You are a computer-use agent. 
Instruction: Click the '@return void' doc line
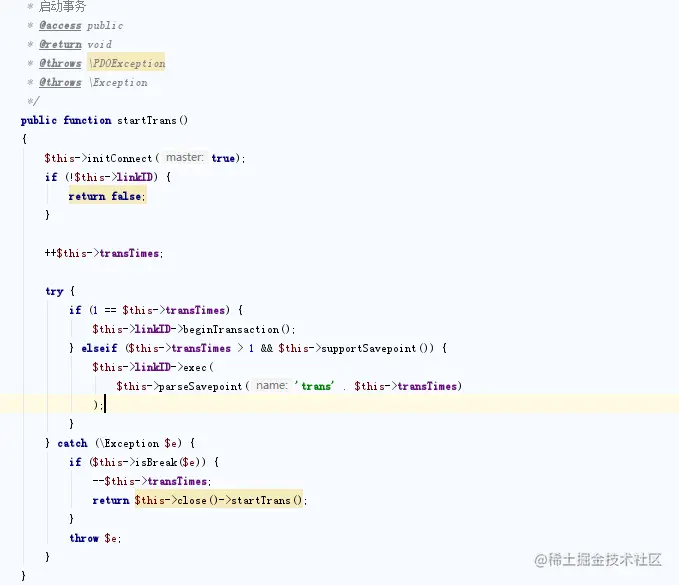coord(75,44)
